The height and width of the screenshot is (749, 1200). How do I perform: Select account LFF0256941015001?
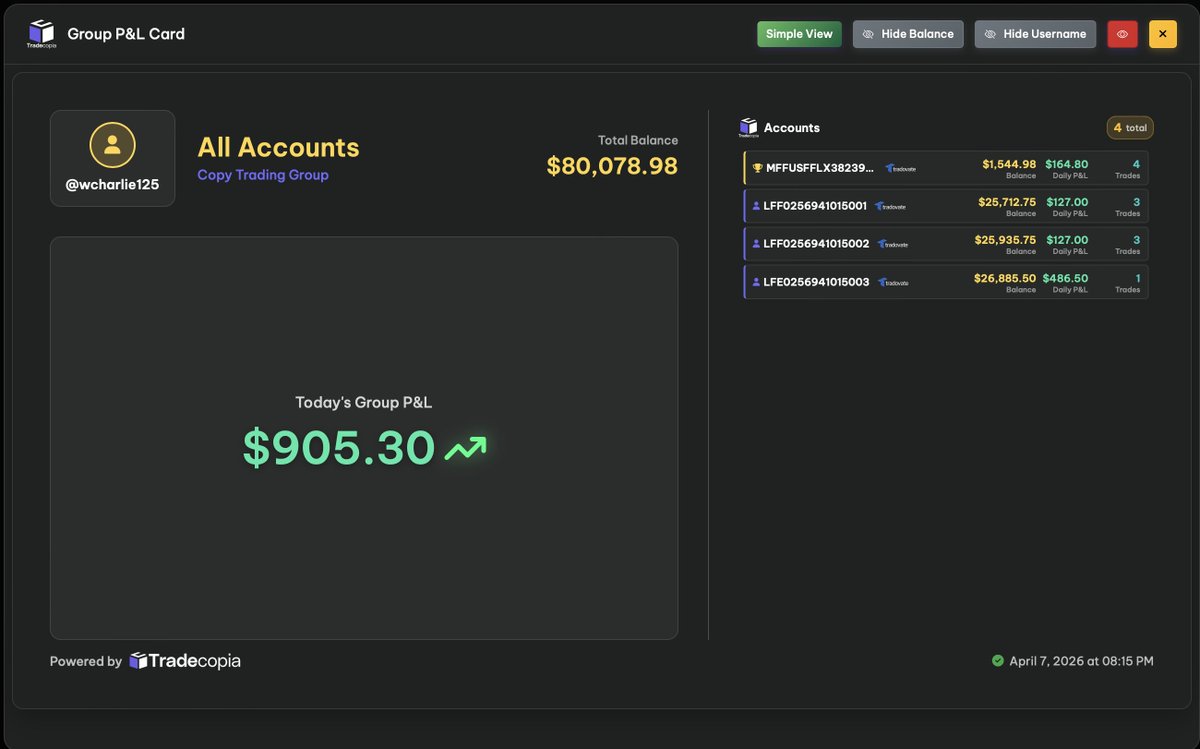click(815, 206)
